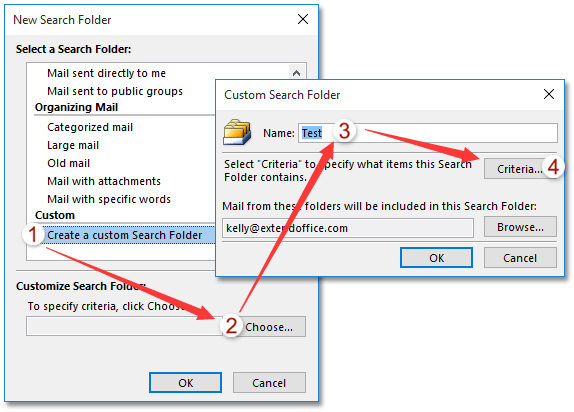Click the list scroll up arrow
This screenshot has height=412, width=574.
(297, 73)
